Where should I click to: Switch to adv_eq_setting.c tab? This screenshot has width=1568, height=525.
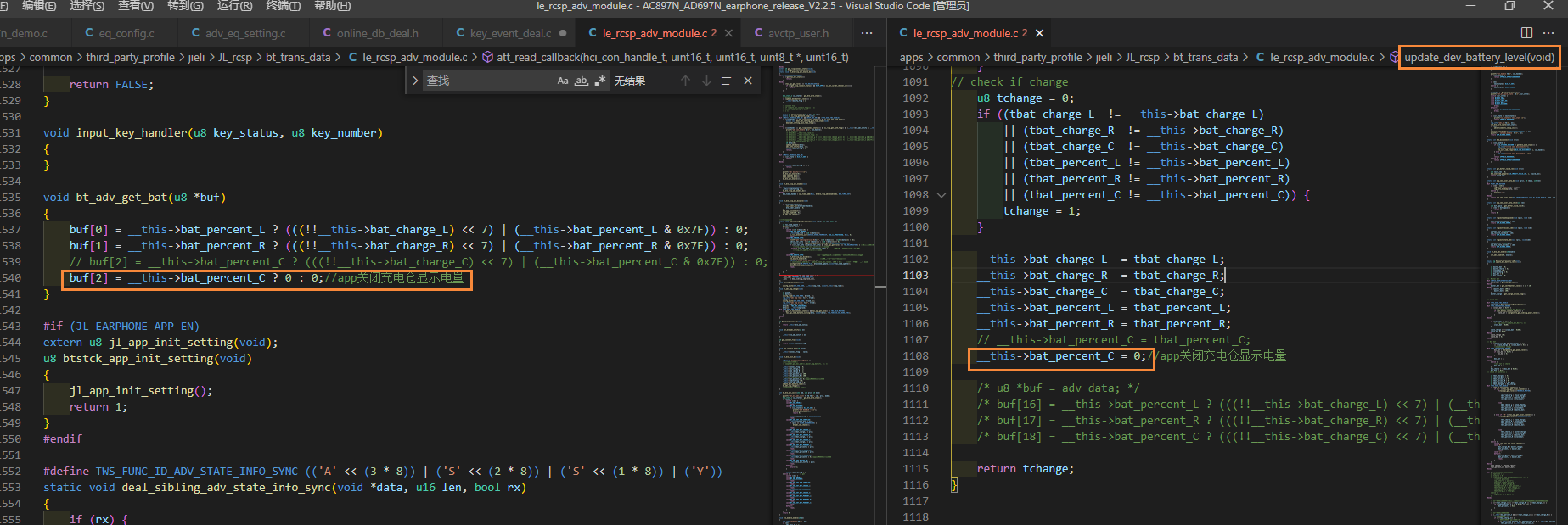pos(239,34)
